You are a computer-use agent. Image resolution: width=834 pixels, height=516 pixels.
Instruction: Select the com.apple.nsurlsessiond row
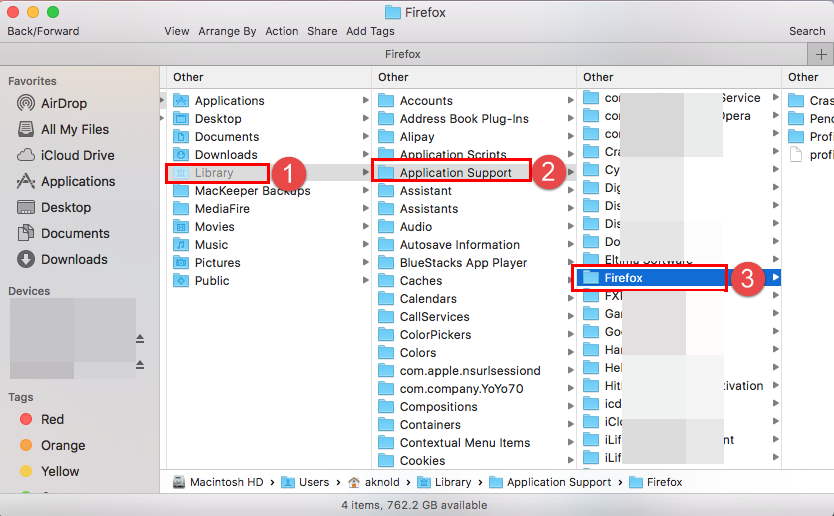[473, 371]
